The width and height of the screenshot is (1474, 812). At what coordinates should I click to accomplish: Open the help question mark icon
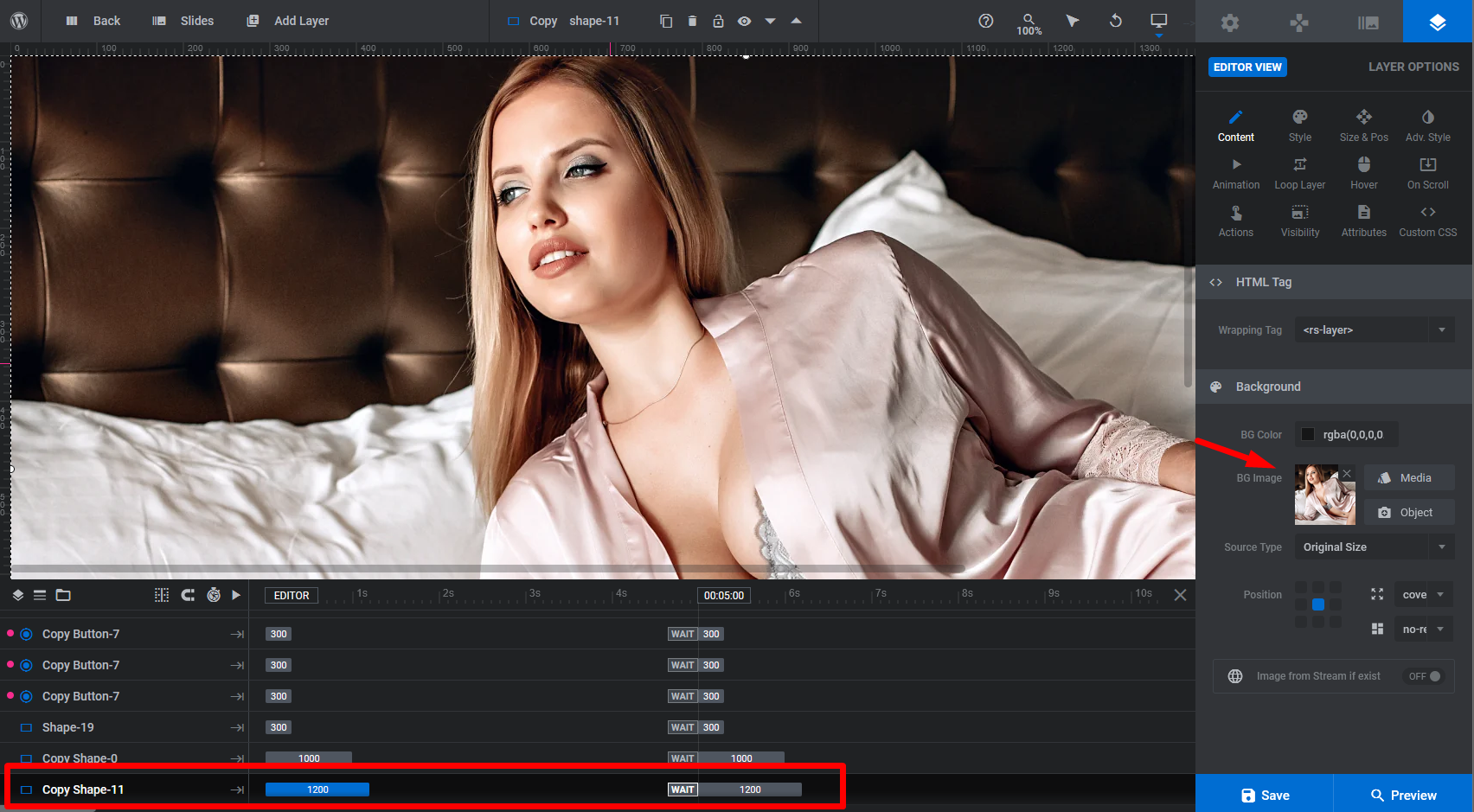(986, 21)
